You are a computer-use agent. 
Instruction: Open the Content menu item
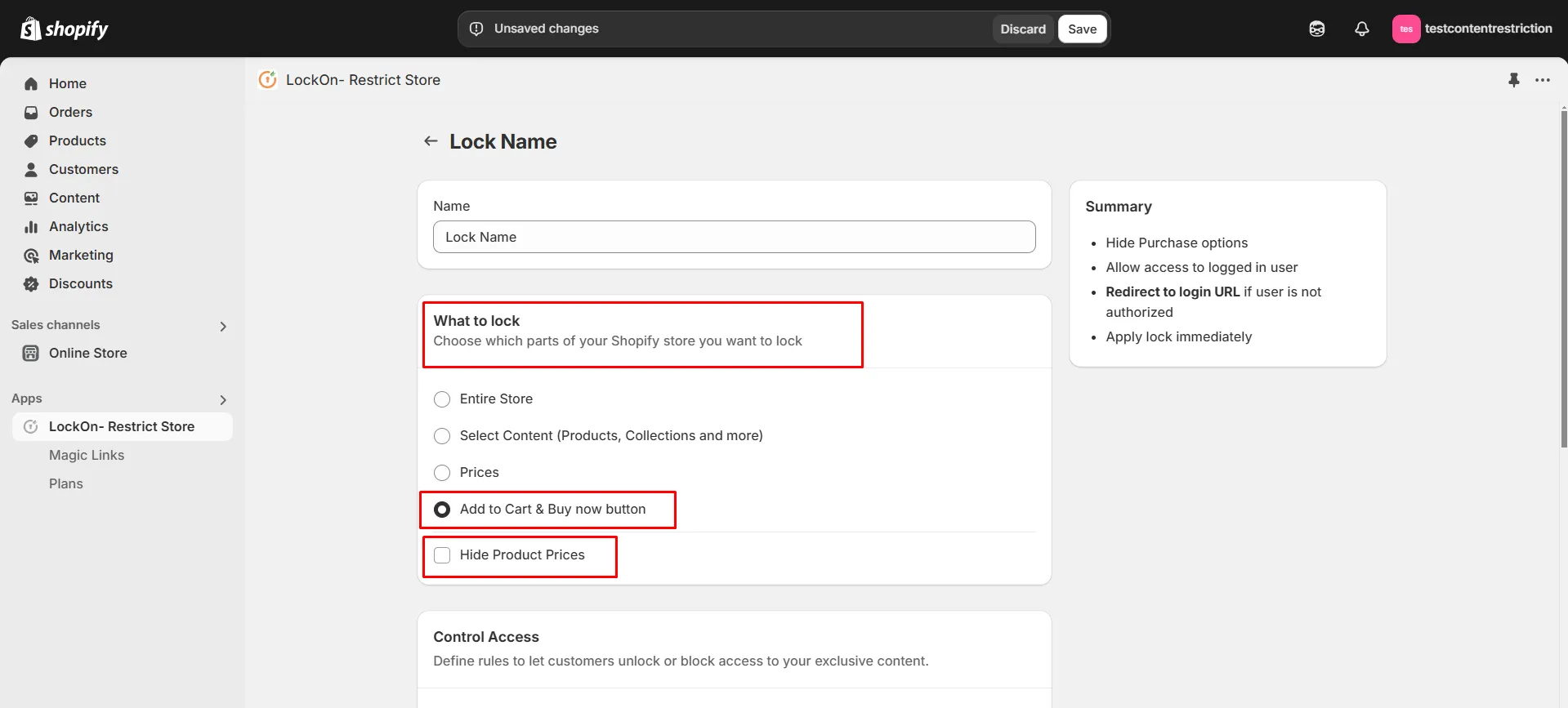(74, 198)
